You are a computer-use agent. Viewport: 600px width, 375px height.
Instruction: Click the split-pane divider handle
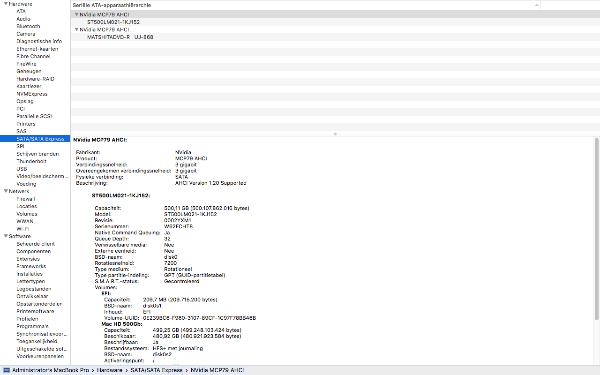point(335,134)
